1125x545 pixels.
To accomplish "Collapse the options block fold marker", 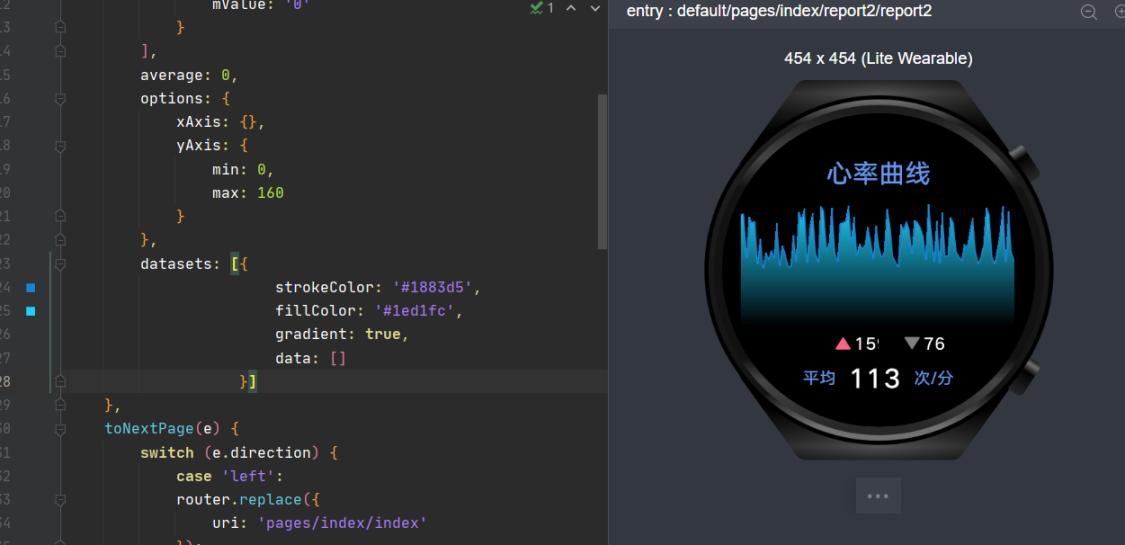I will point(60,98).
